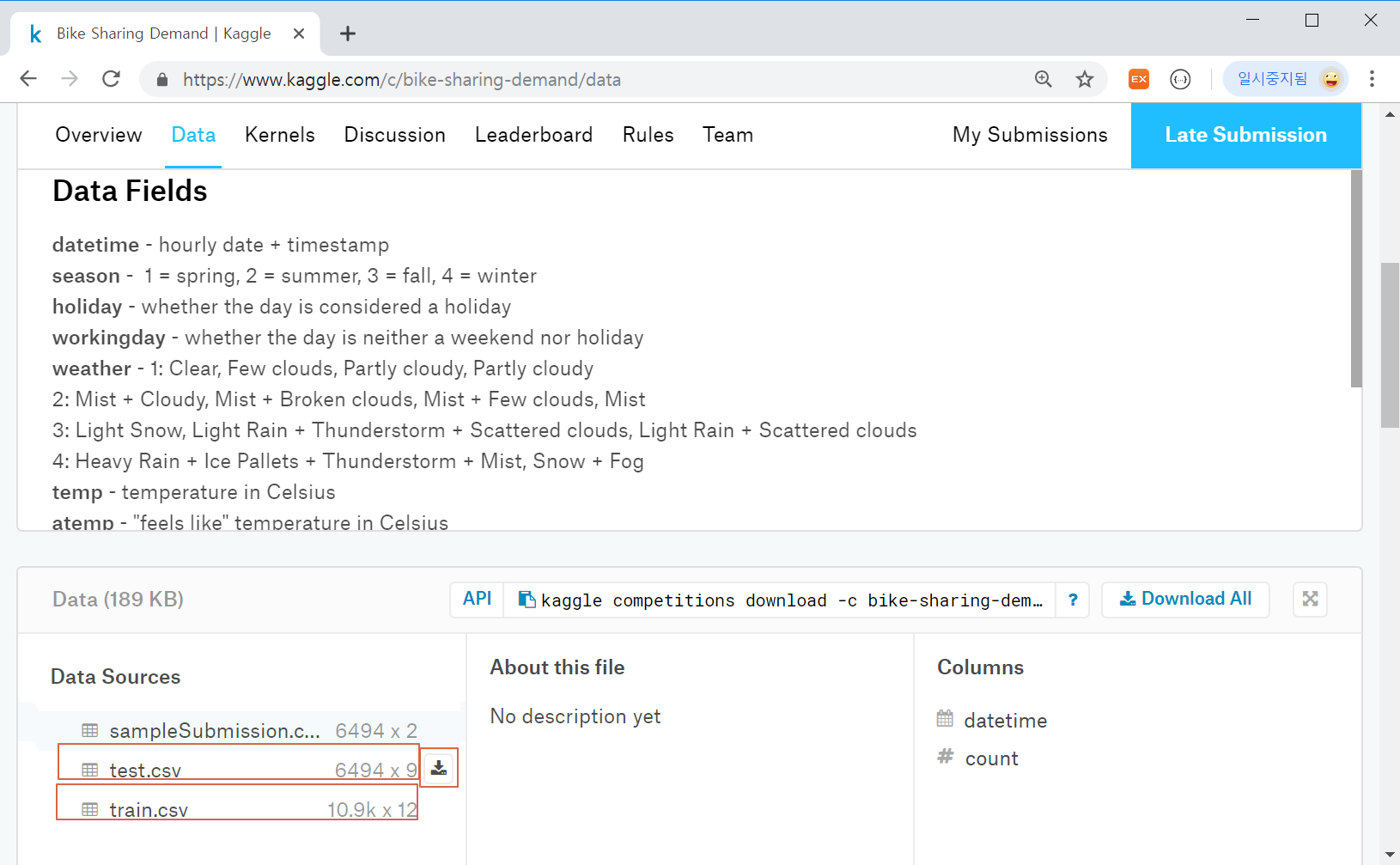Image resolution: width=1400 pixels, height=865 pixels.
Task: Click the download icon next to test.csv
Action: [x=439, y=768]
